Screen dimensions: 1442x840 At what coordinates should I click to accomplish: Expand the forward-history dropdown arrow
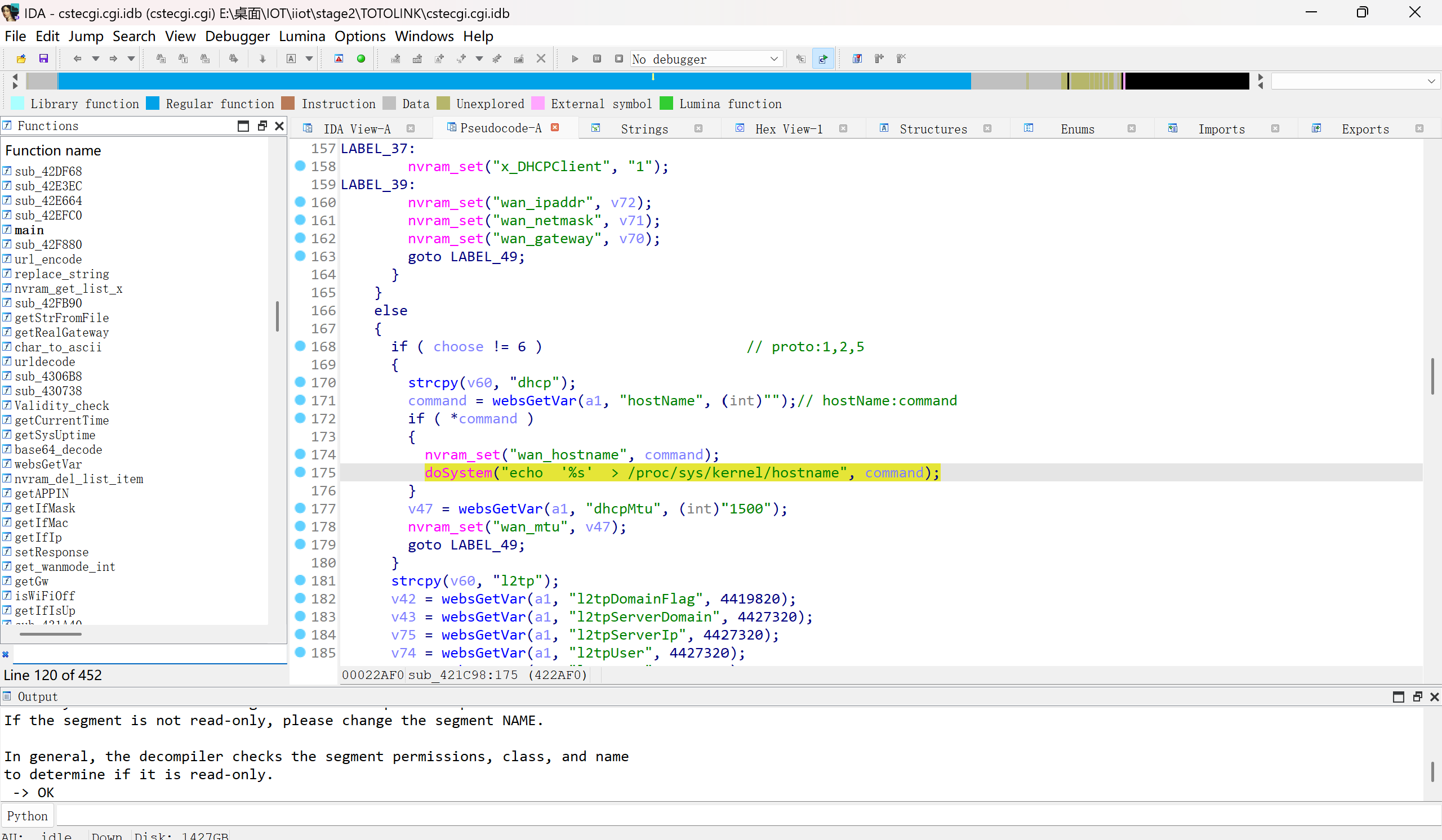point(131,59)
